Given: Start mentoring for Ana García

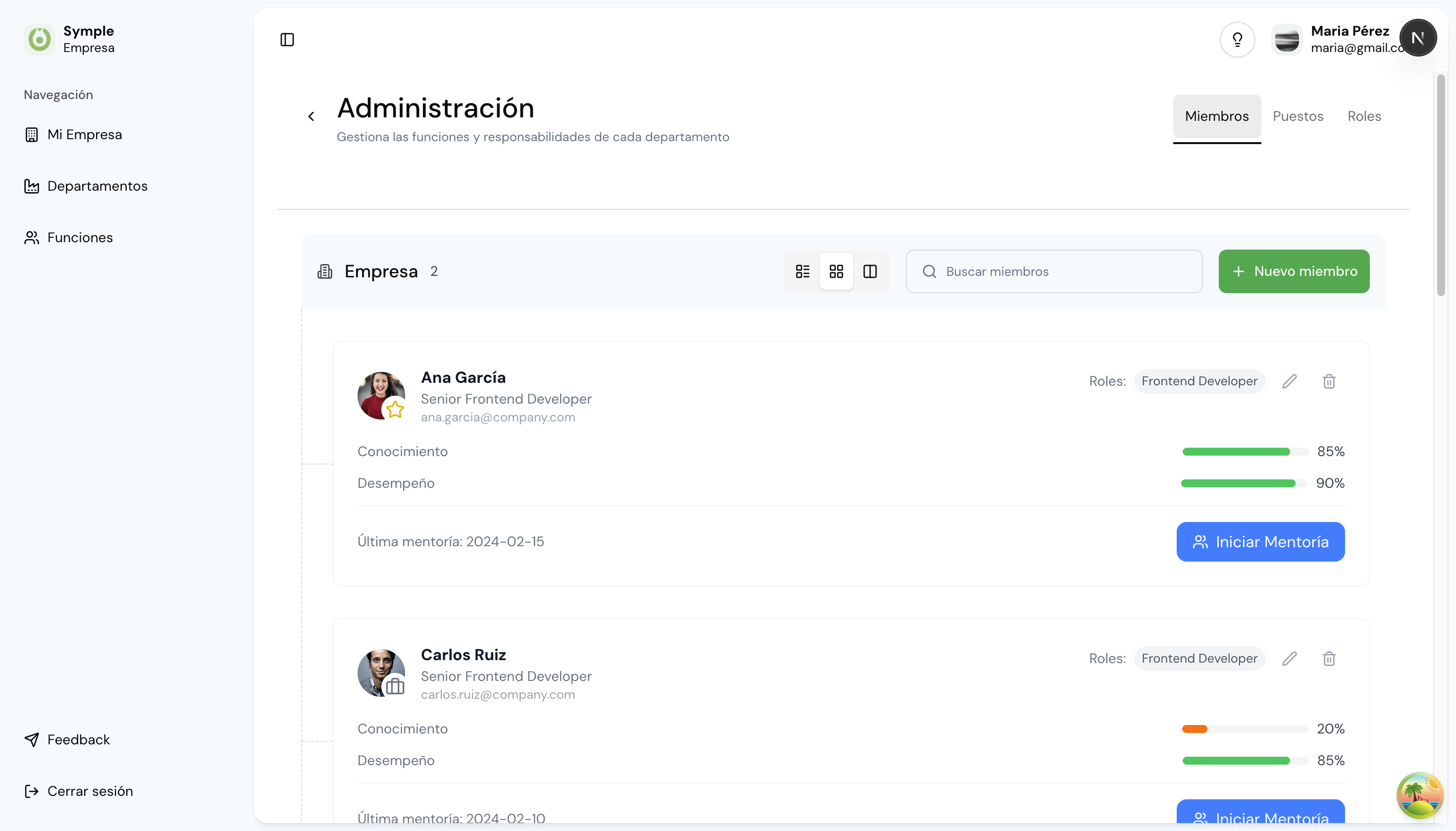Looking at the screenshot, I should point(1260,542).
